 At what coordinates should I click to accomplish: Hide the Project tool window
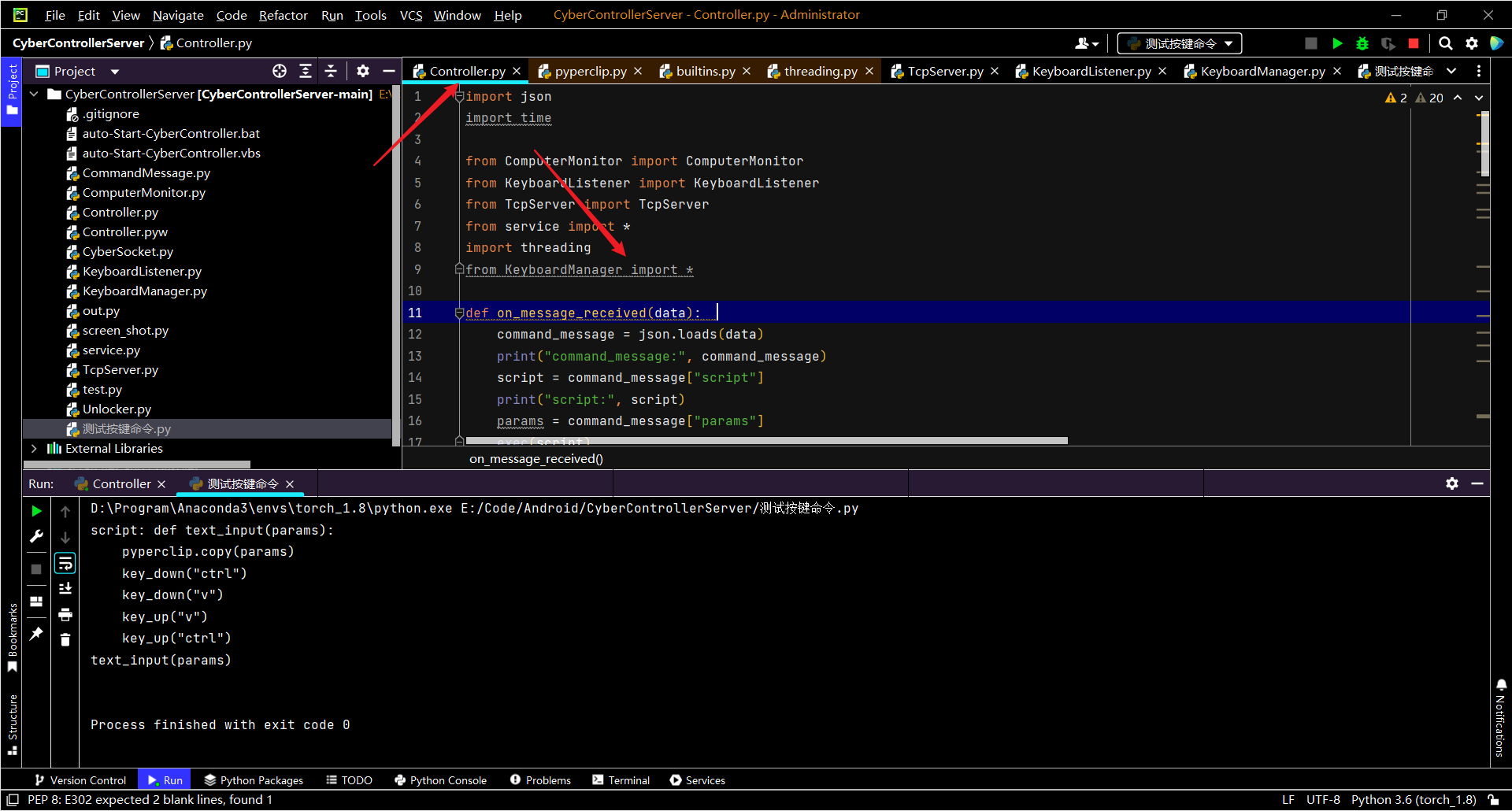click(388, 71)
